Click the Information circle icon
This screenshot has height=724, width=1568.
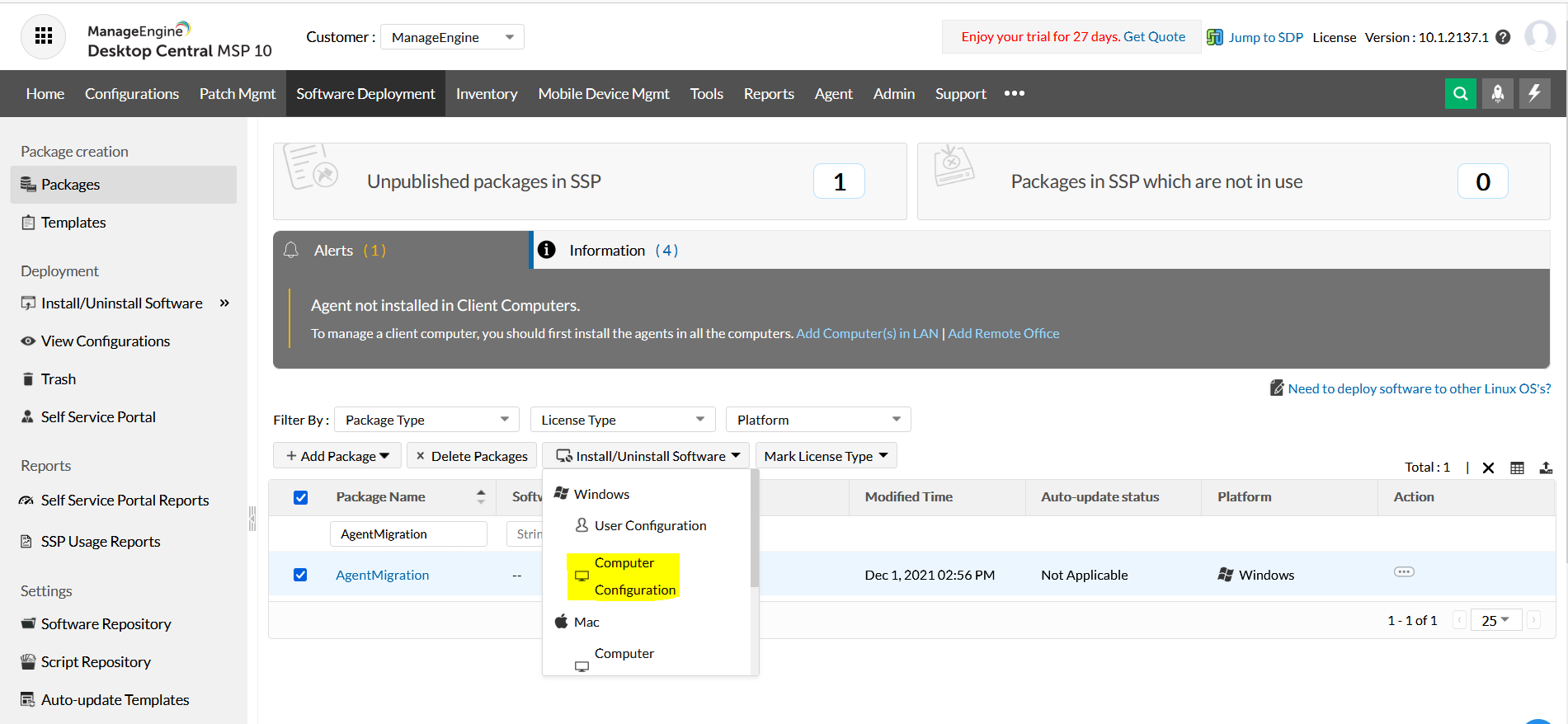pyautogui.click(x=546, y=250)
